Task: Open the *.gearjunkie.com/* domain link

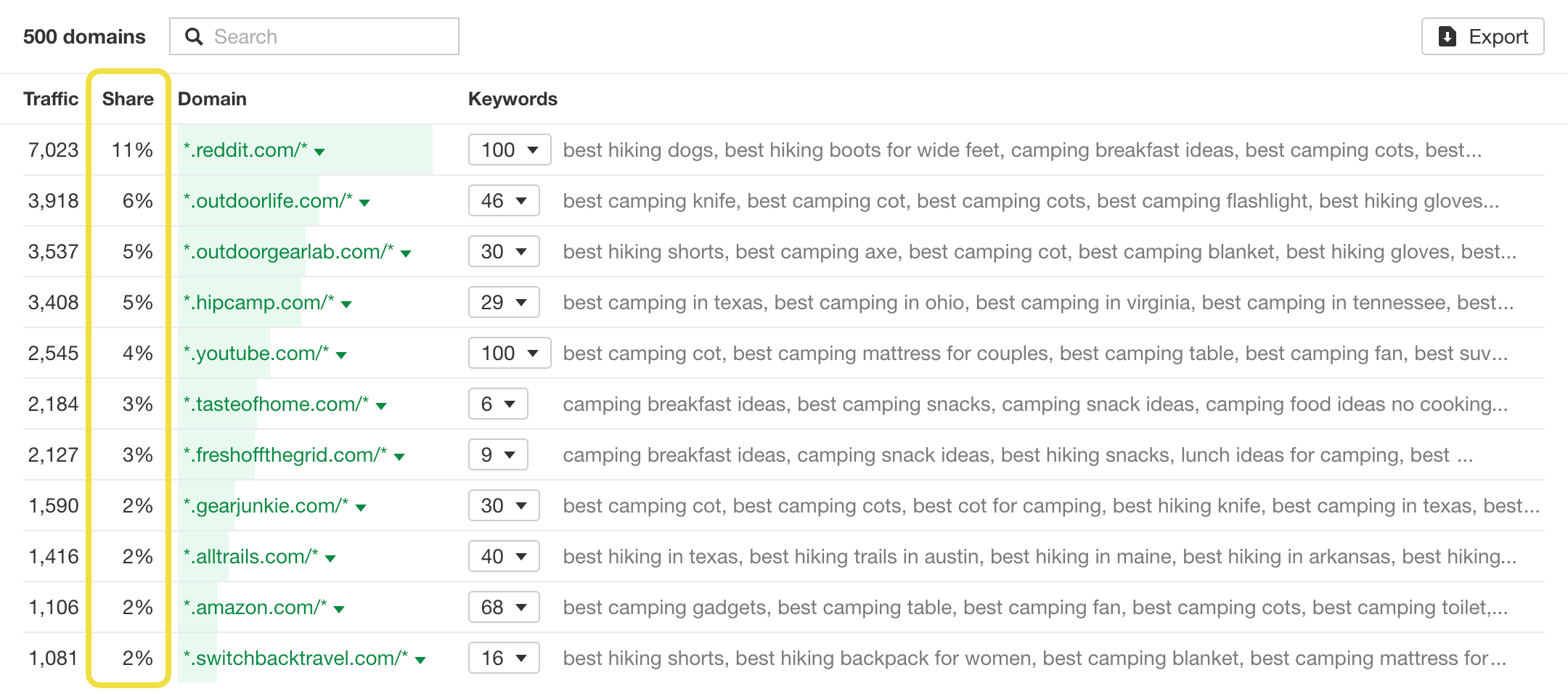Action: [x=266, y=505]
